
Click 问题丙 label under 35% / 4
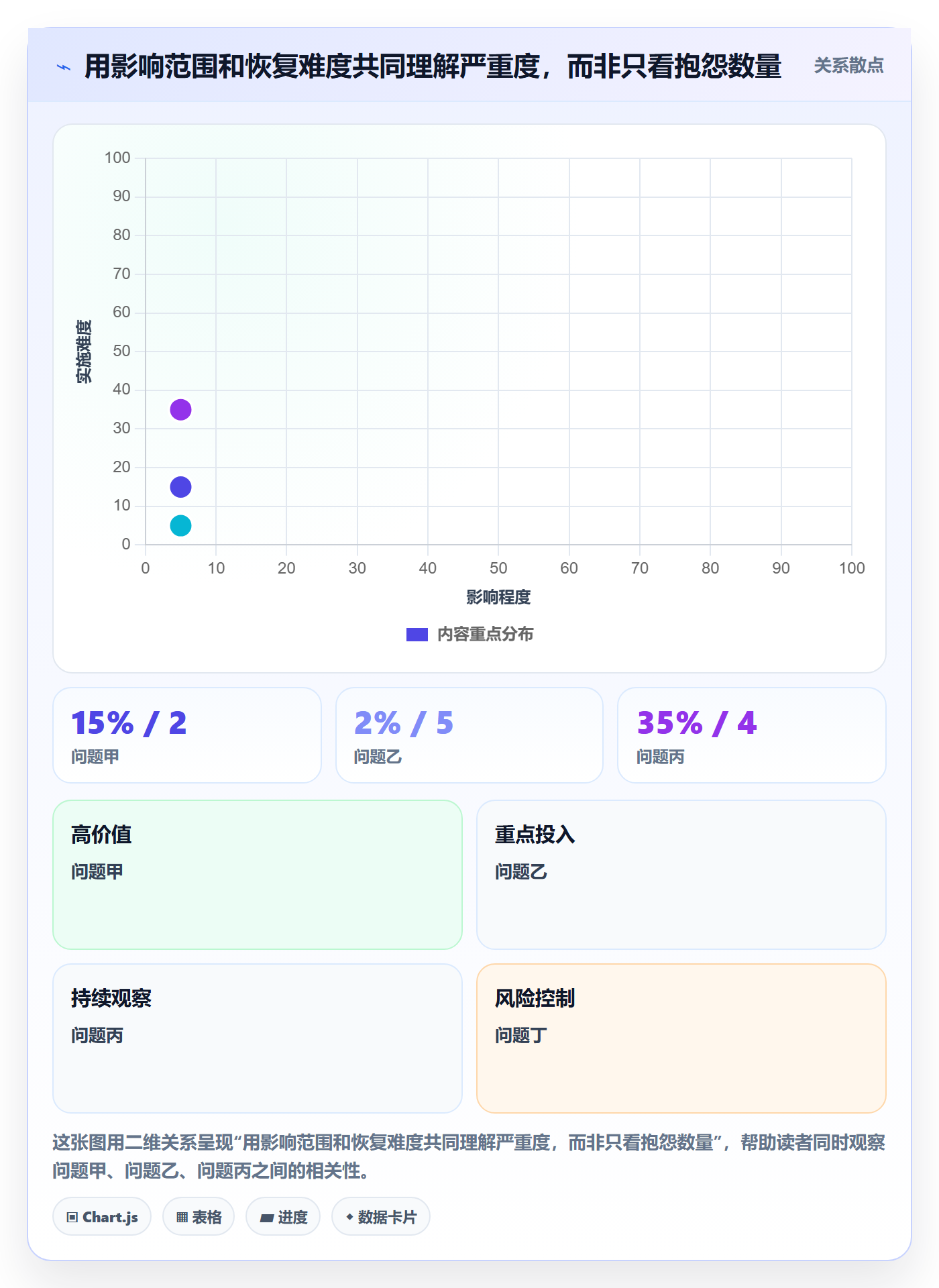click(661, 757)
